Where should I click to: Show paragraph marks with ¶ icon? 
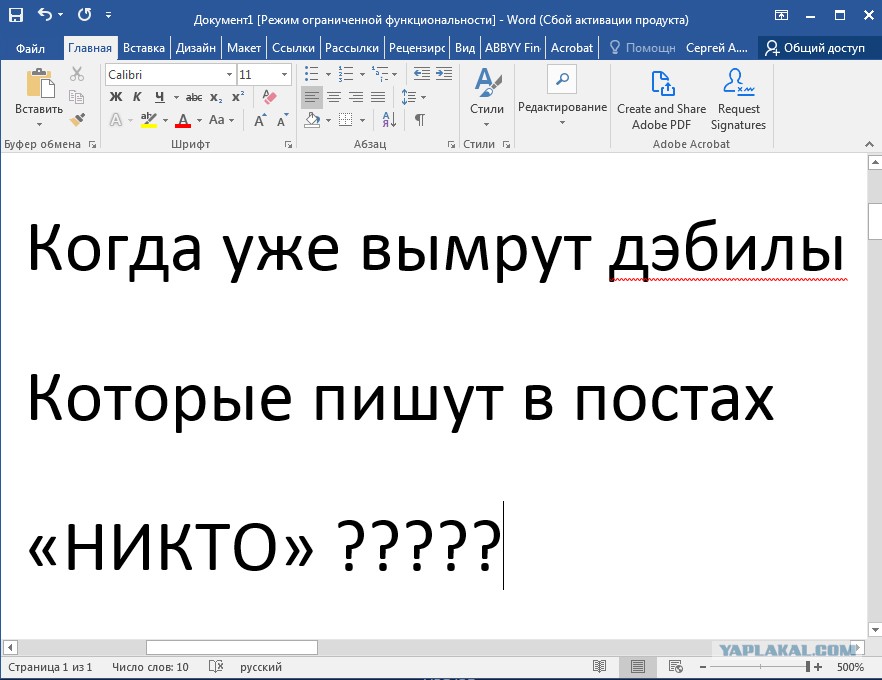tap(420, 120)
